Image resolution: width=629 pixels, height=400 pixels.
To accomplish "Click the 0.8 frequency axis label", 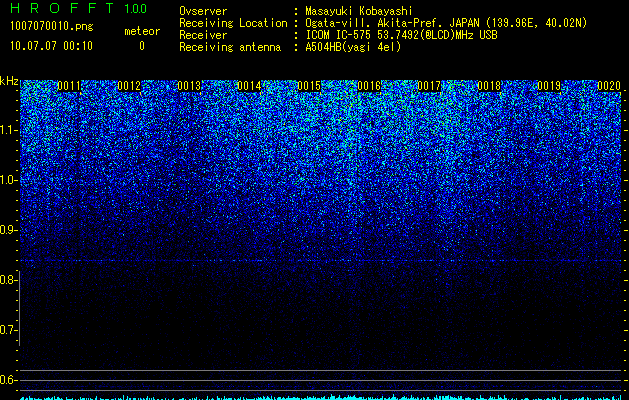I will coord(8,280).
